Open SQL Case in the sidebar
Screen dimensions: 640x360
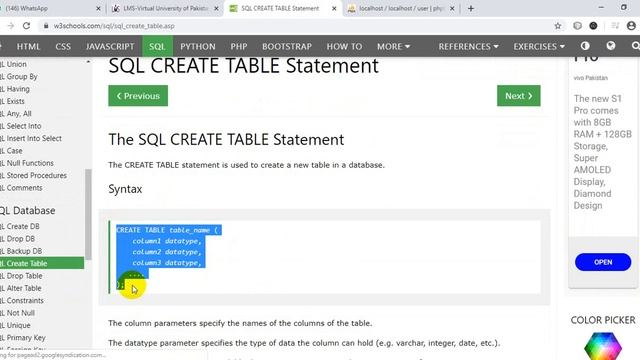coord(41,151)
